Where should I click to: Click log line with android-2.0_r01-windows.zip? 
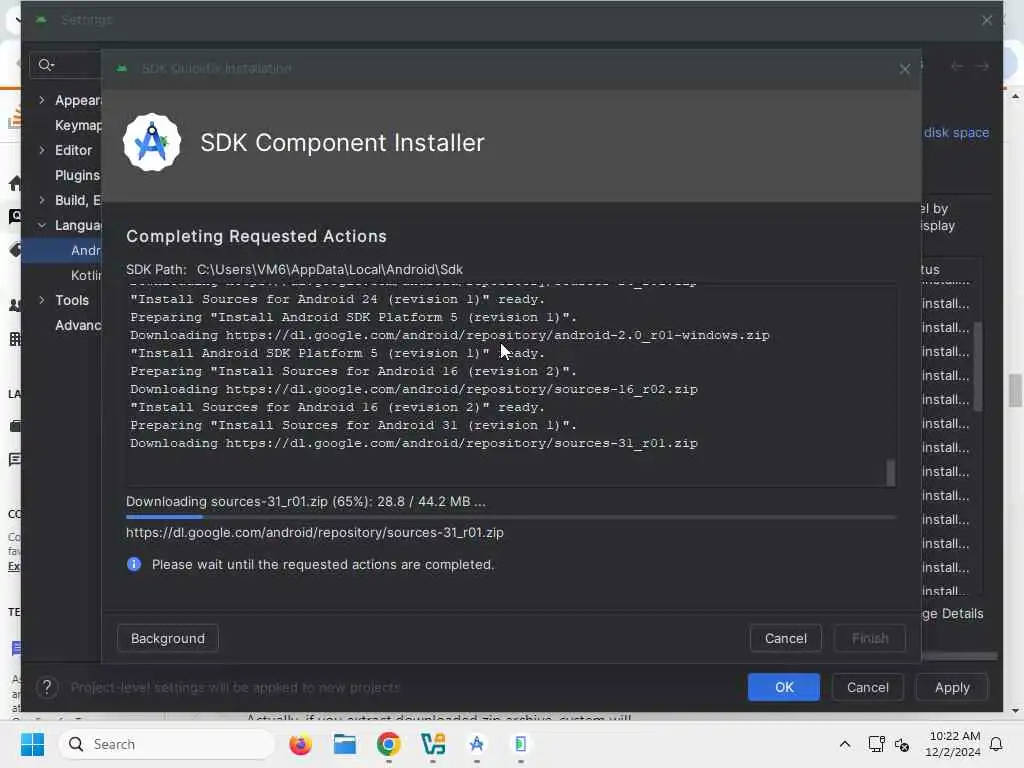(449, 335)
